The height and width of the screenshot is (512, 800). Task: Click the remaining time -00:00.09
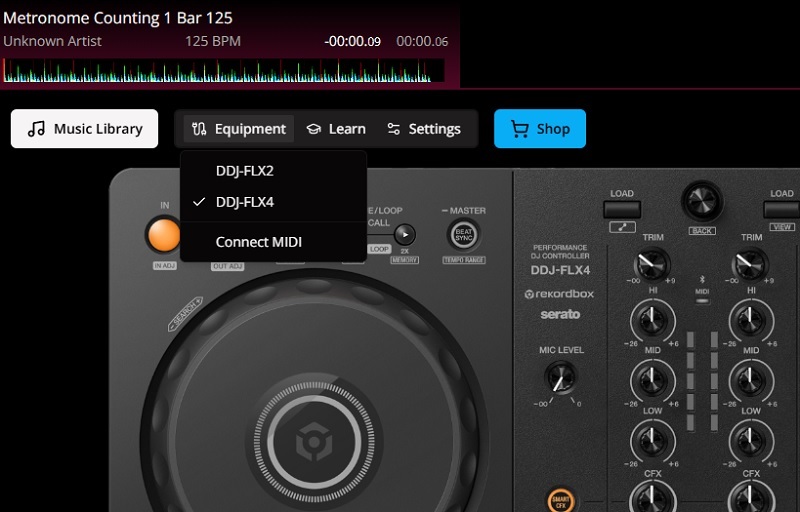pos(353,41)
